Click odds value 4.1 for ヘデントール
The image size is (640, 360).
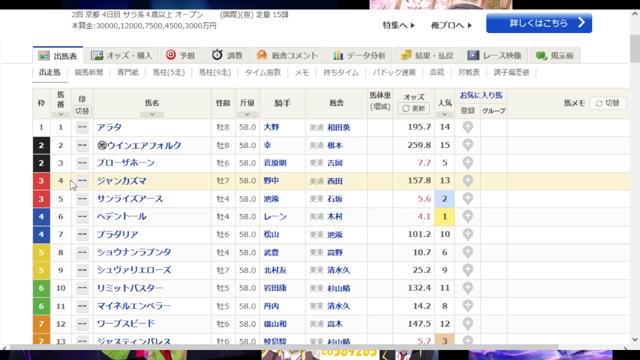(424, 216)
